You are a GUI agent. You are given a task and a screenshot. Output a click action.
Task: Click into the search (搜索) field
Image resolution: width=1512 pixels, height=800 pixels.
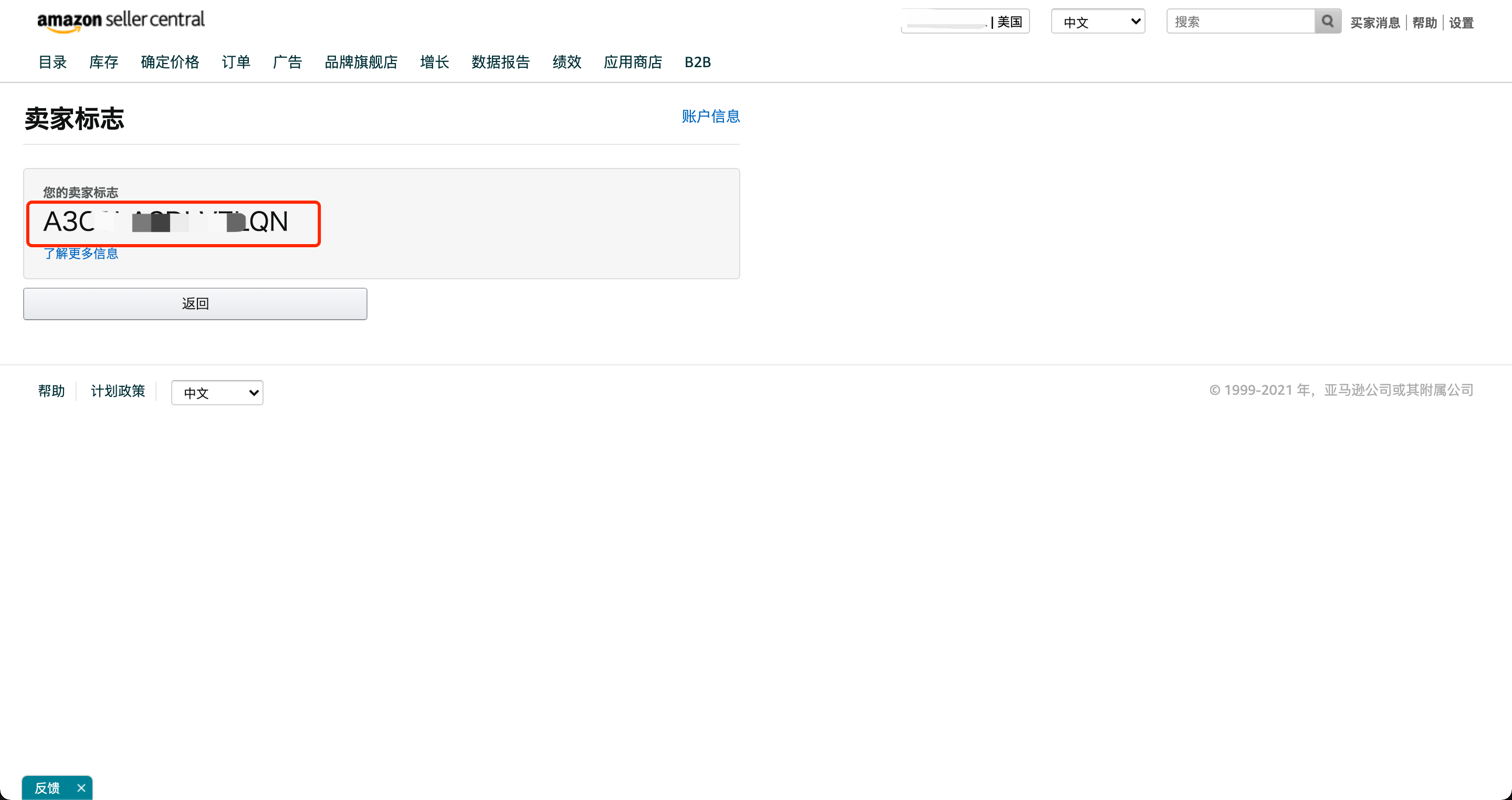[1240, 22]
